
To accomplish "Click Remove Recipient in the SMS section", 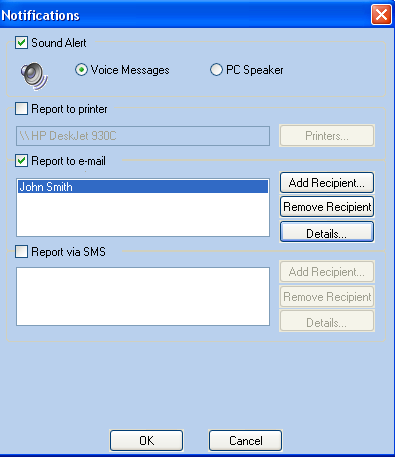I will 327,296.
